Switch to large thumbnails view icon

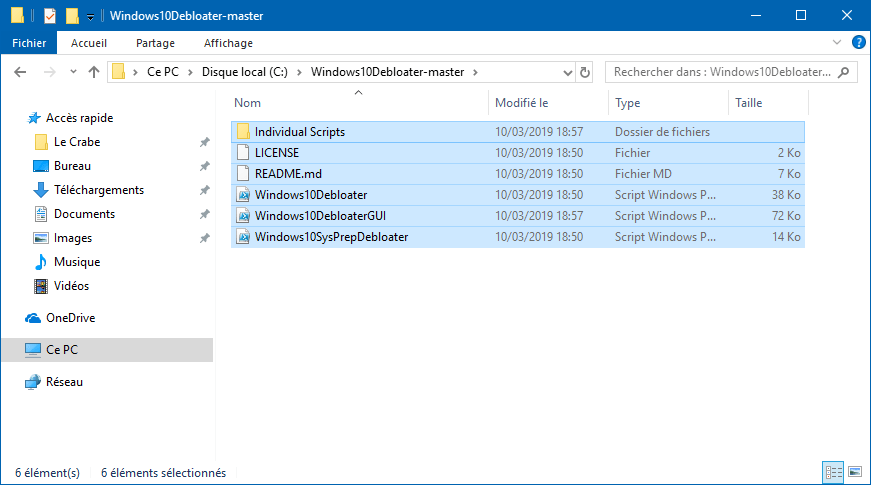855,472
